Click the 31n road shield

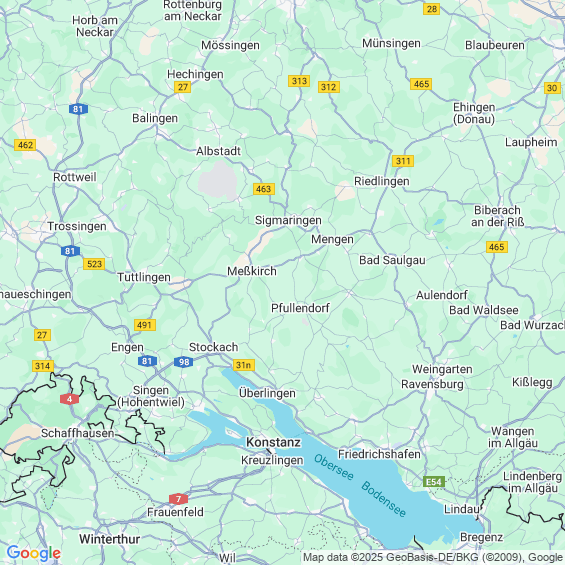(244, 365)
